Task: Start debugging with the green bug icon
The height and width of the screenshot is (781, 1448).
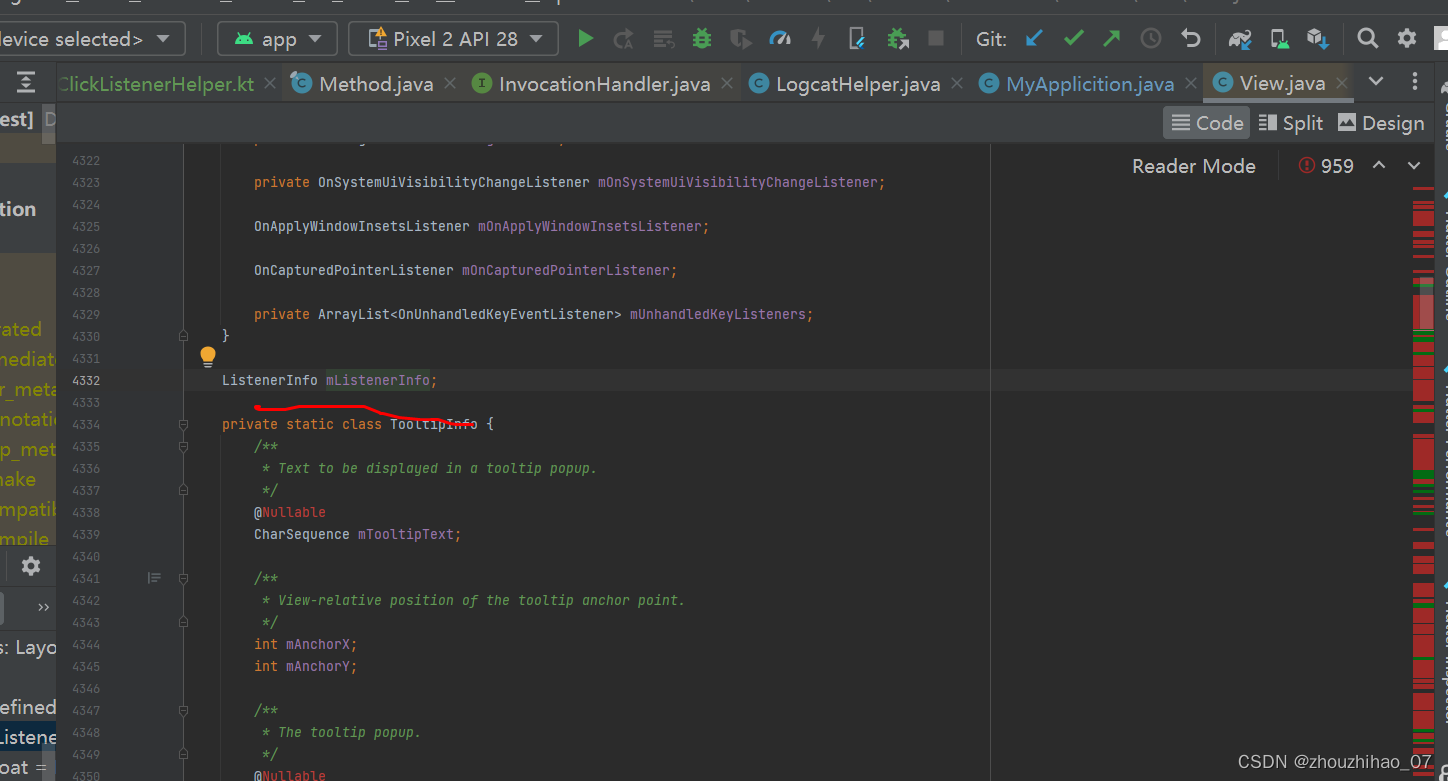Action: point(702,39)
